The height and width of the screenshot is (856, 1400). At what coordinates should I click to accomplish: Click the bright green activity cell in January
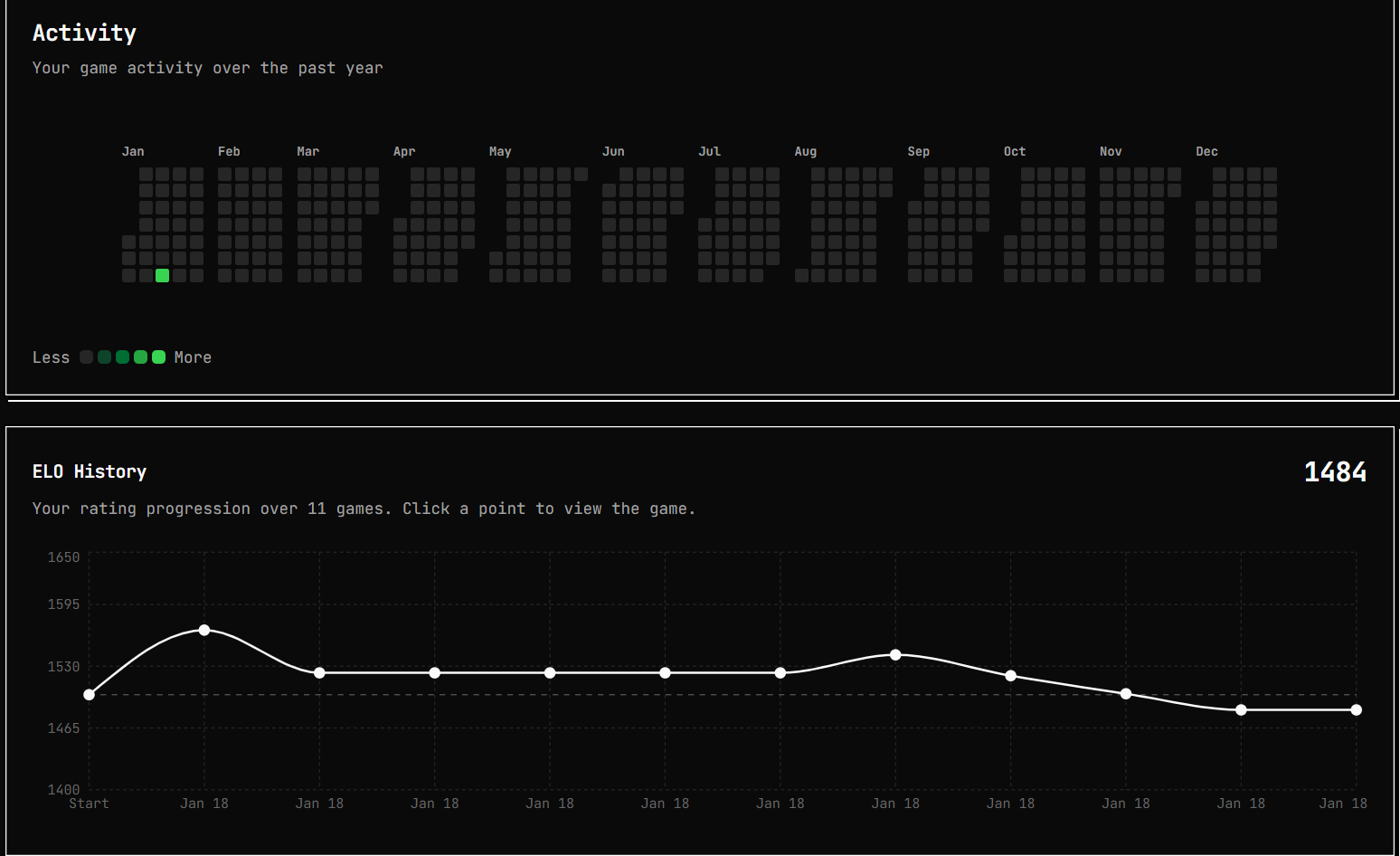tap(163, 276)
